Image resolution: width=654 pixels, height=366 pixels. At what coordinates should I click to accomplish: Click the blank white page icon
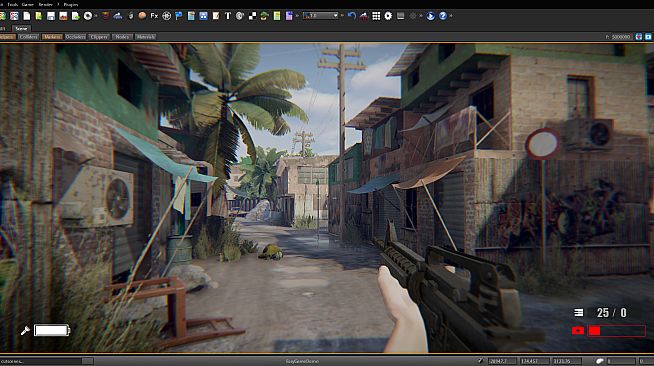(27, 16)
